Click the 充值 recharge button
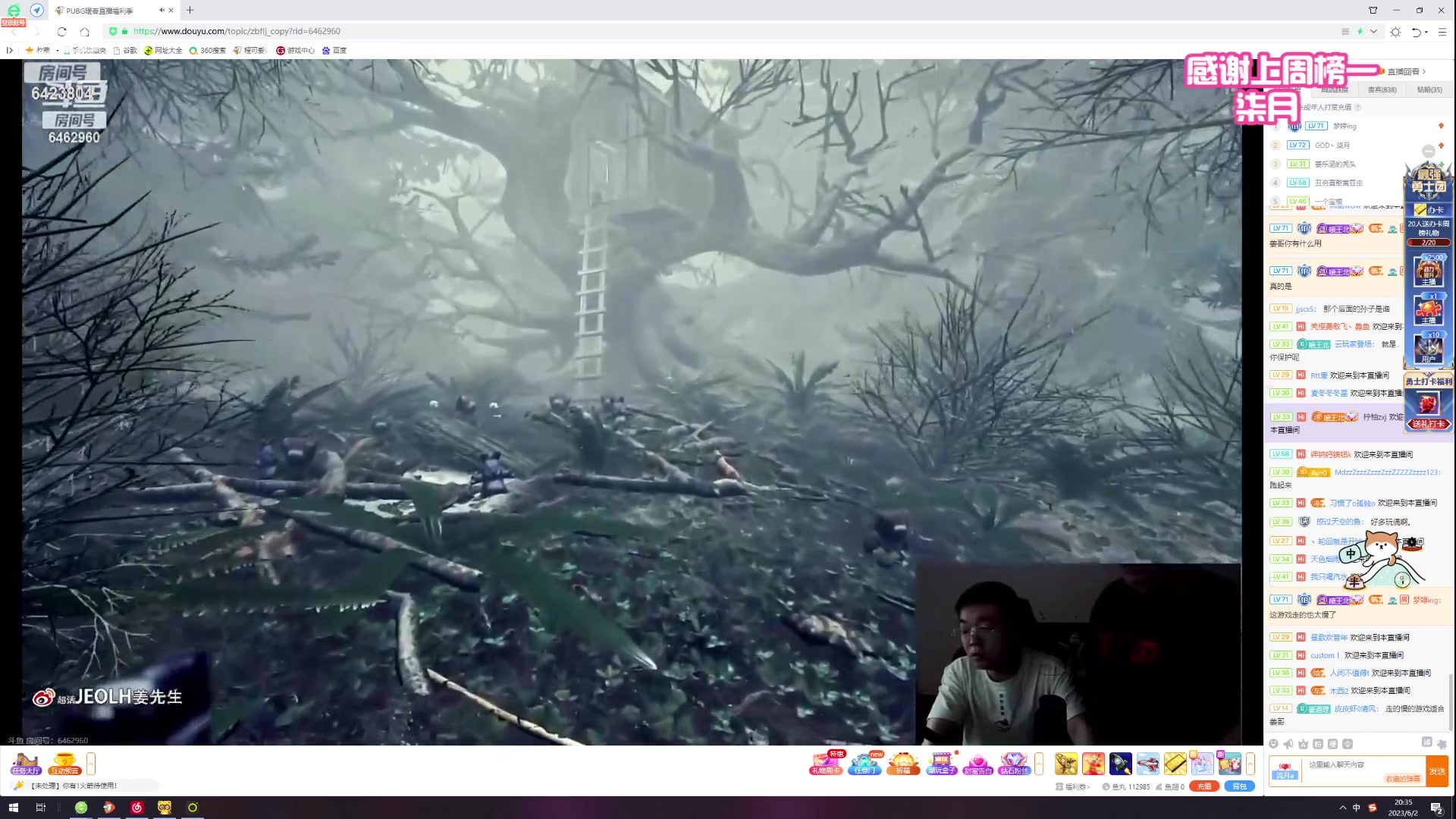Viewport: 1456px width, 819px height. (x=1203, y=786)
